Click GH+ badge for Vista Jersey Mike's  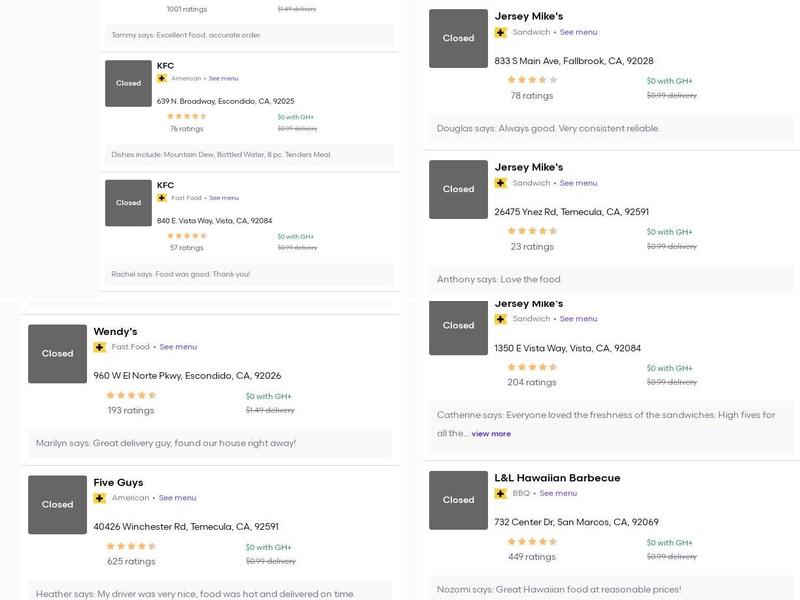tap(501, 319)
